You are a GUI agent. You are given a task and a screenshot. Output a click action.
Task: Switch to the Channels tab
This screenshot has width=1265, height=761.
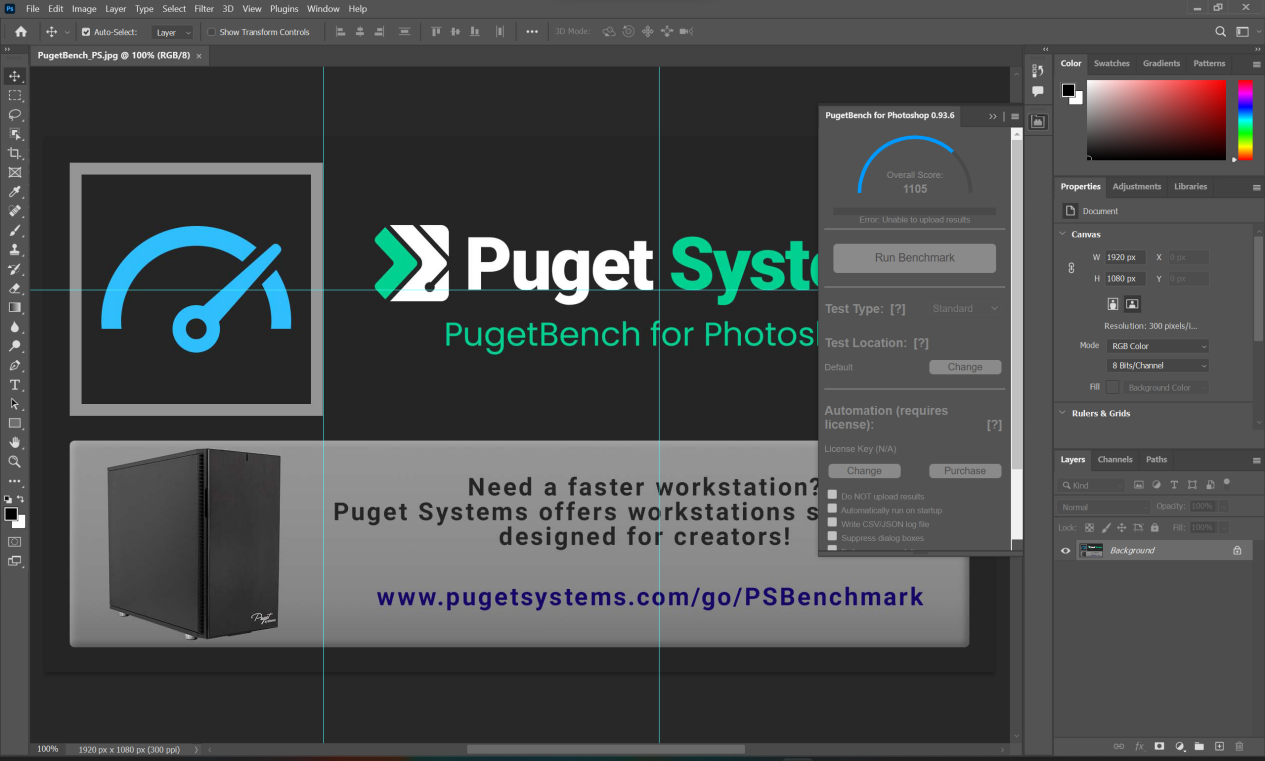1115,460
